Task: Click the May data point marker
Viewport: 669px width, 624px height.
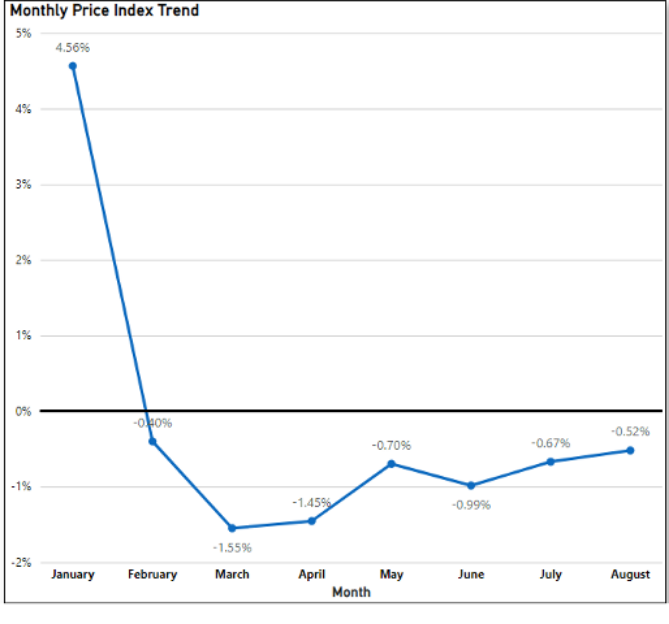Action: click(x=391, y=464)
